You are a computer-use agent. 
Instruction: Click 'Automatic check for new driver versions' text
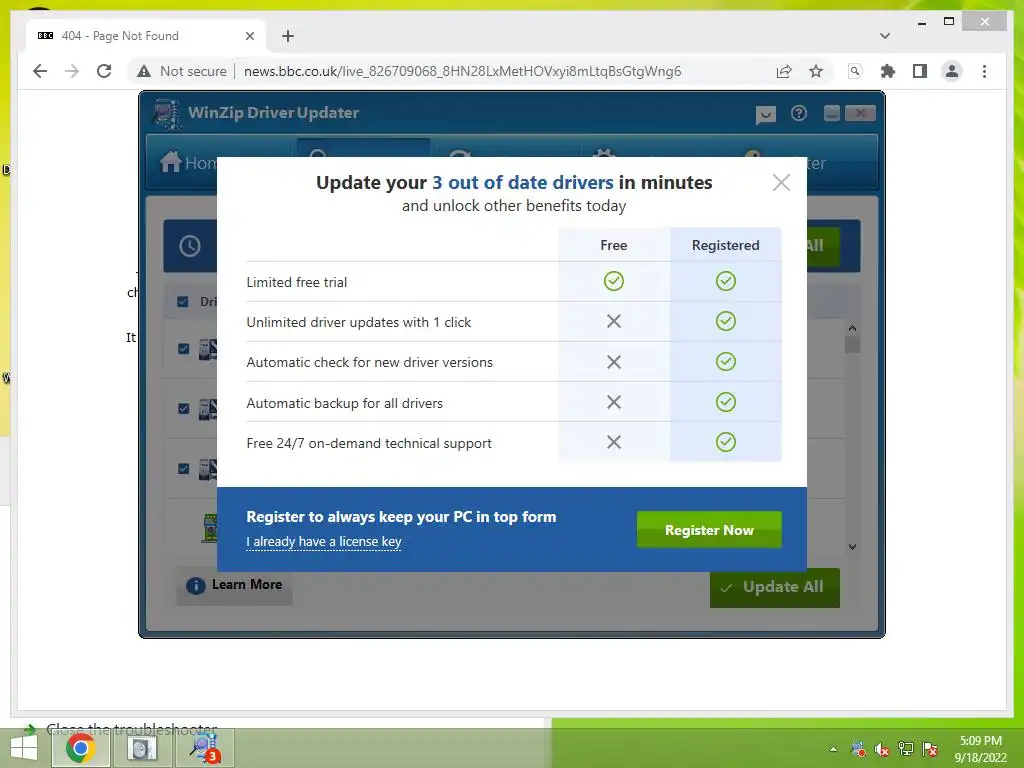370,362
